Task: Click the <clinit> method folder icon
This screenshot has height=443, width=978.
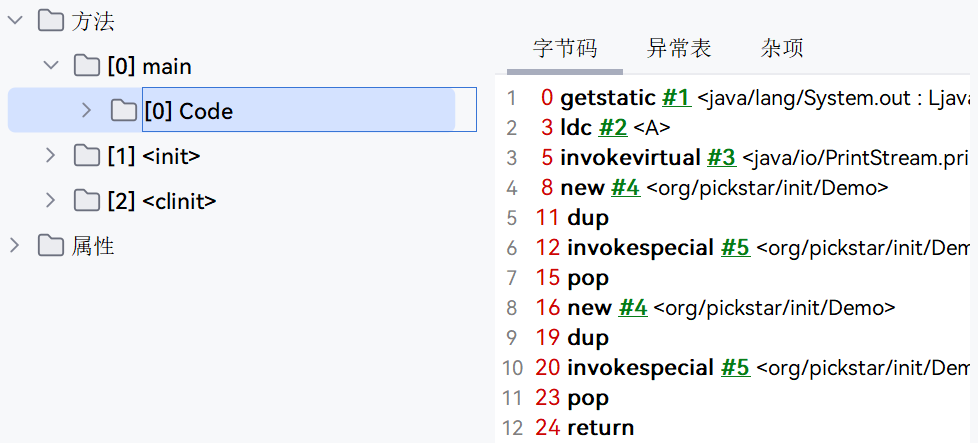Action: pyautogui.click(x=87, y=200)
